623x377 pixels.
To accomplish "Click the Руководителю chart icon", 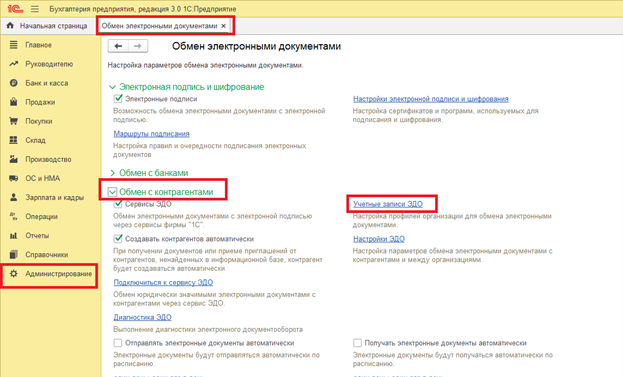I will pyautogui.click(x=14, y=64).
